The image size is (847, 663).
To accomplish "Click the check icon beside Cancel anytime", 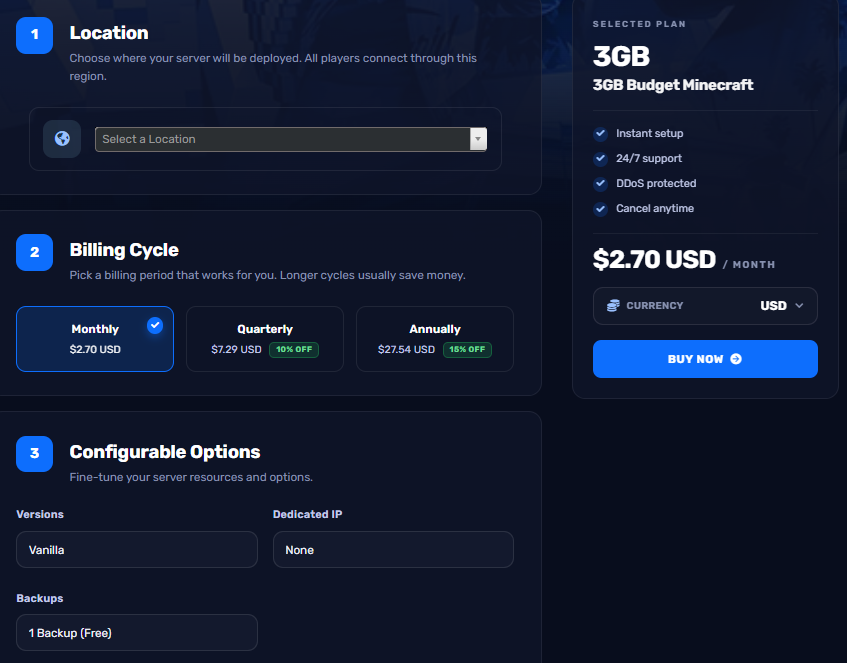I will pyautogui.click(x=600, y=209).
